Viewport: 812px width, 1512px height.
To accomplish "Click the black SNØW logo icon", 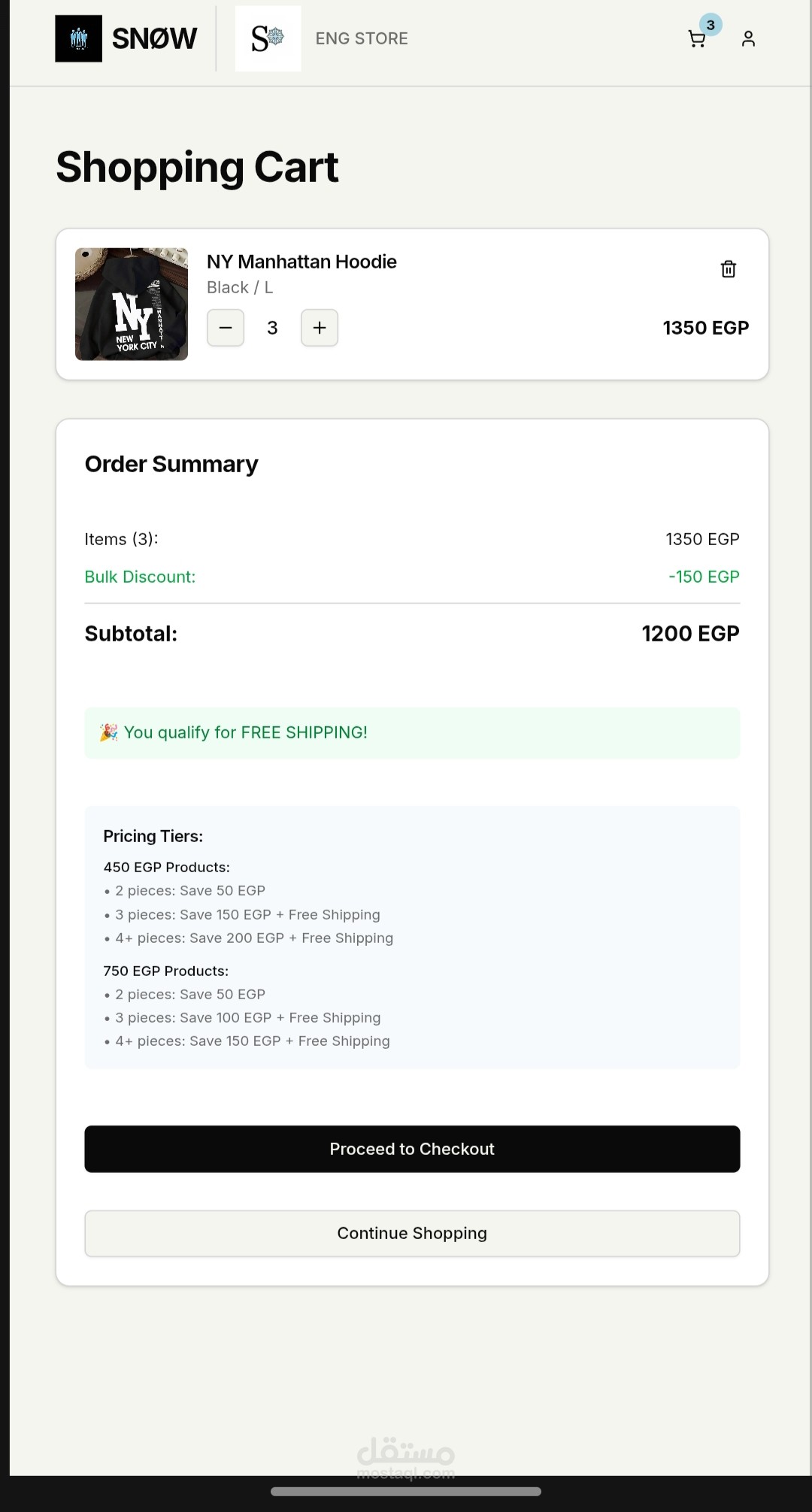I will (78, 38).
